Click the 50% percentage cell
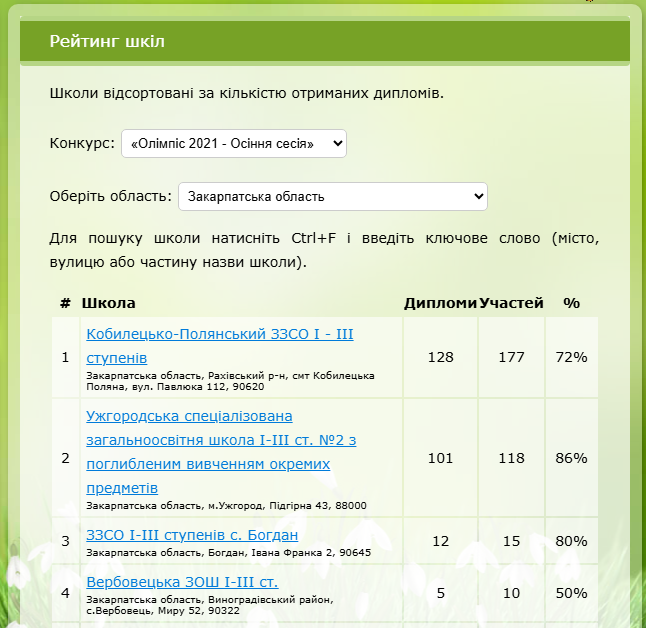This screenshot has width=646, height=628. [x=571, y=593]
